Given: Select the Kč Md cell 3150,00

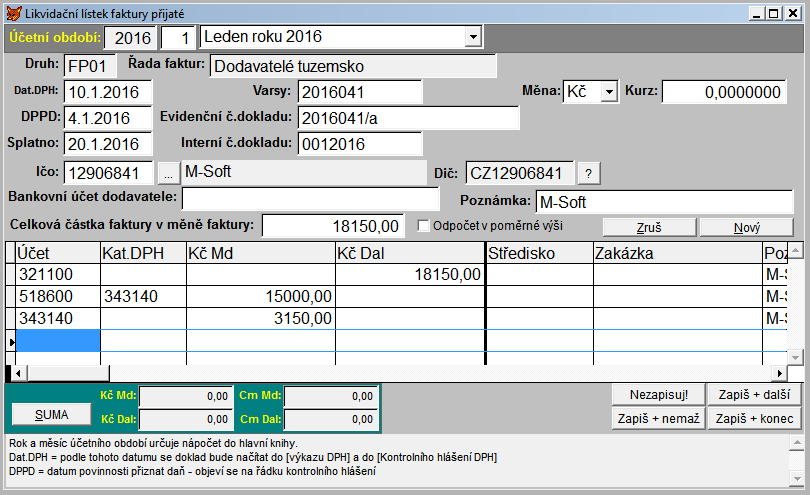Looking at the screenshot, I should coord(261,318).
